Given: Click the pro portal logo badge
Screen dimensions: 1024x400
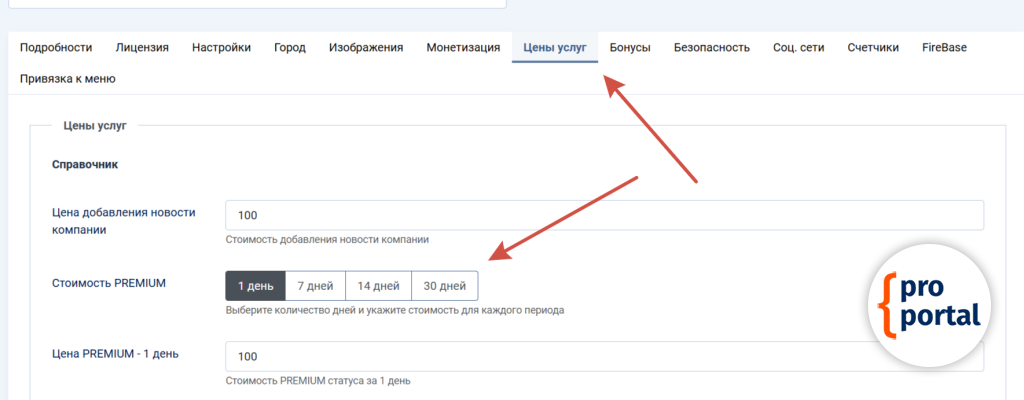Looking at the screenshot, I should 930,306.
